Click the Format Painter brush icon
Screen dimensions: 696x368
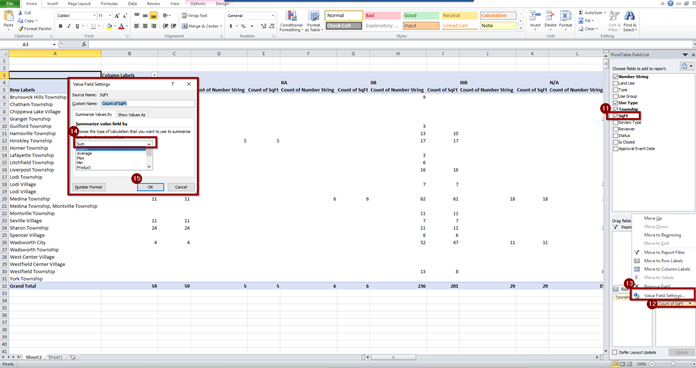(x=20, y=28)
